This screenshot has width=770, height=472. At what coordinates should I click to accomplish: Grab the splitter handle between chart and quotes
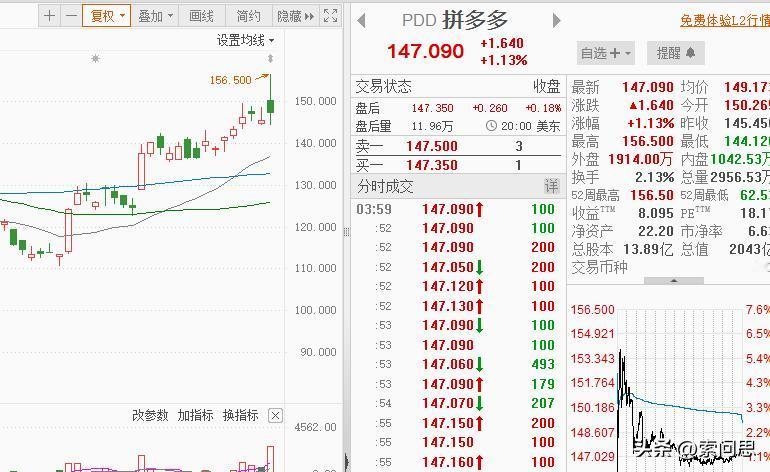347,232
